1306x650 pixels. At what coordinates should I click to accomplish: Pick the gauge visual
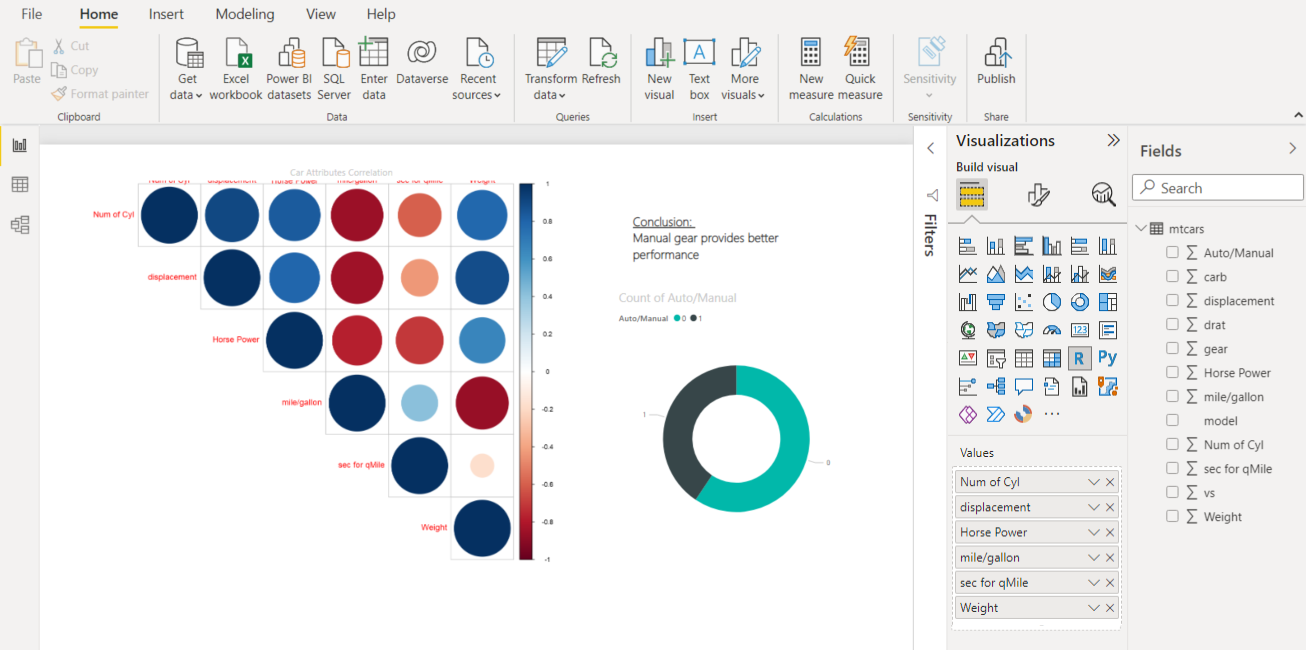pos(1051,330)
